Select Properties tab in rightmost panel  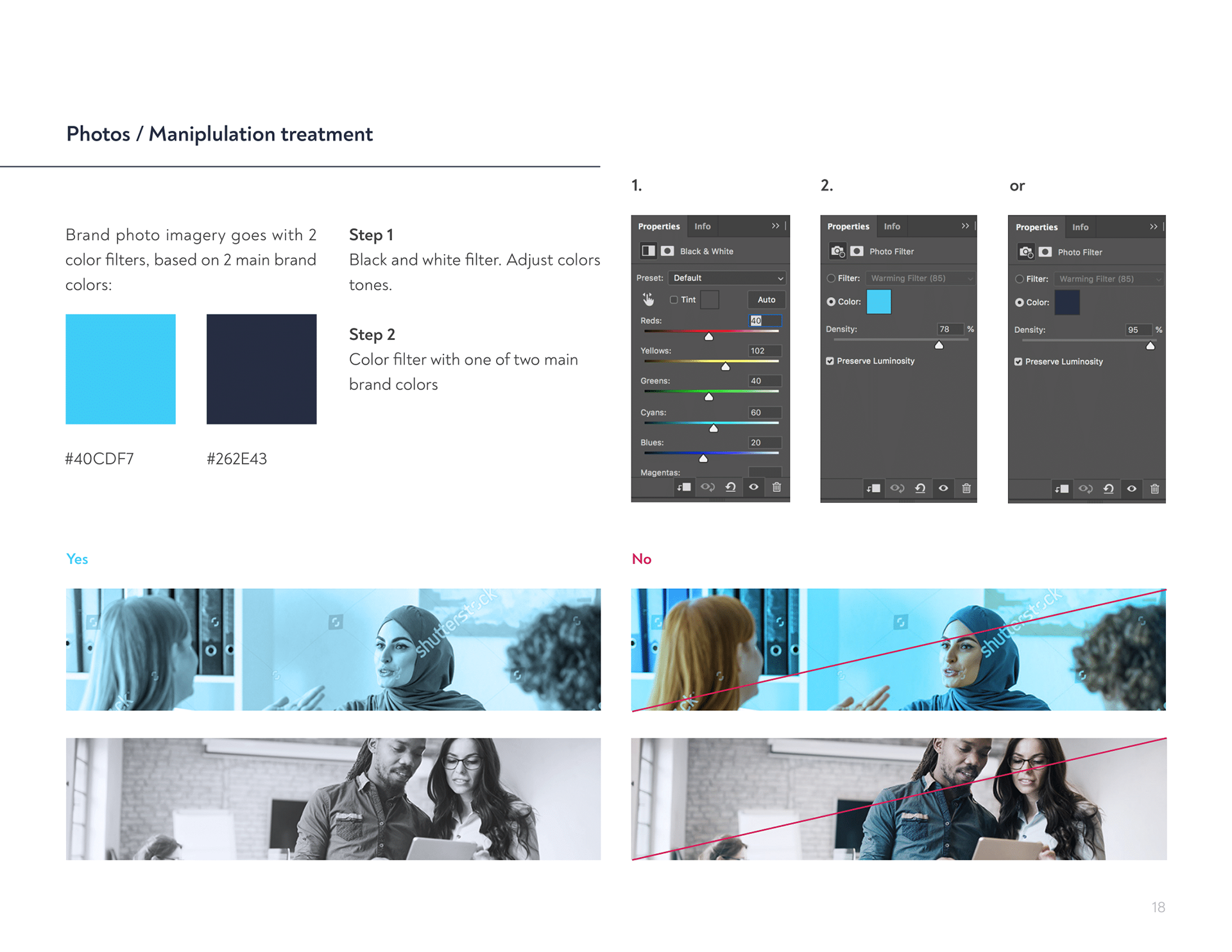[1036, 227]
